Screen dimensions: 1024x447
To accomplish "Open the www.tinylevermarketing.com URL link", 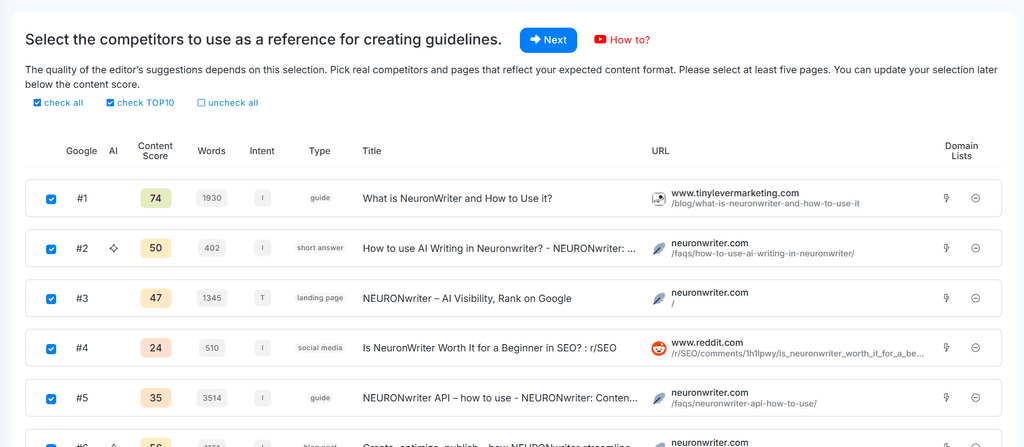I will (735, 193).
